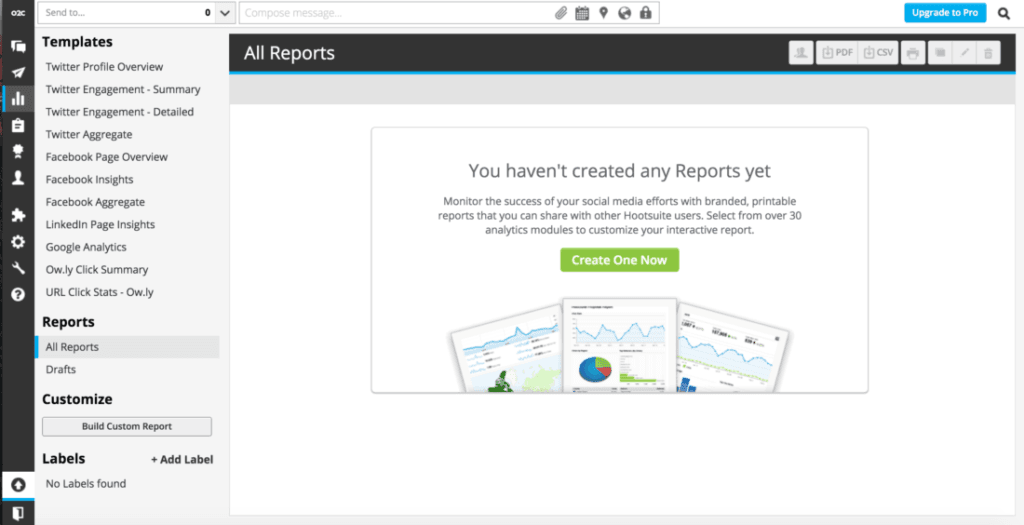Select LinkedIn Page Insights template
This screenshot has height=525, width=1024.
(100, 225)
